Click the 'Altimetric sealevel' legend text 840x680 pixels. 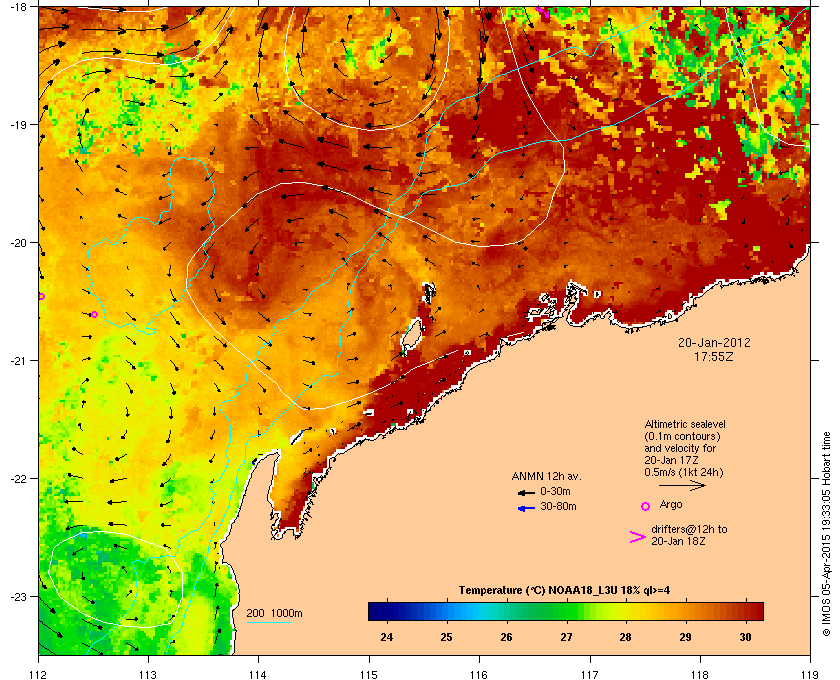coord(685,424)
